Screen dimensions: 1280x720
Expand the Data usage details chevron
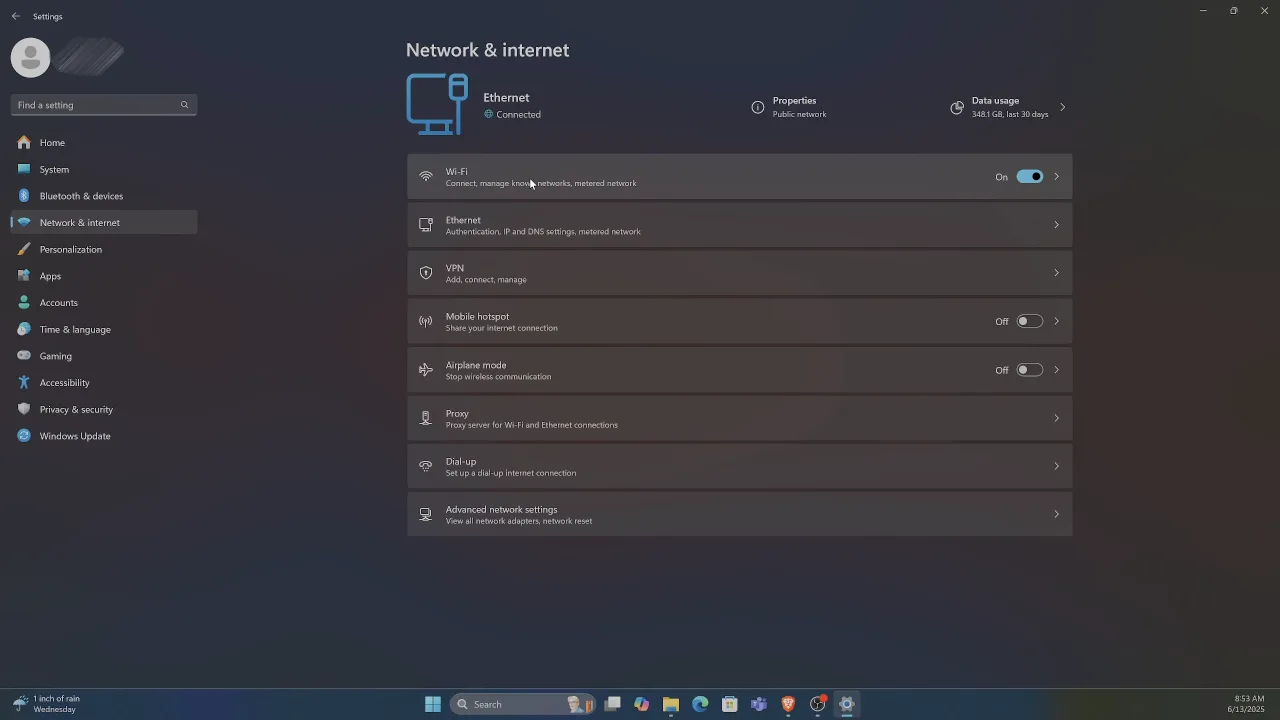(x=1062, y=107)
